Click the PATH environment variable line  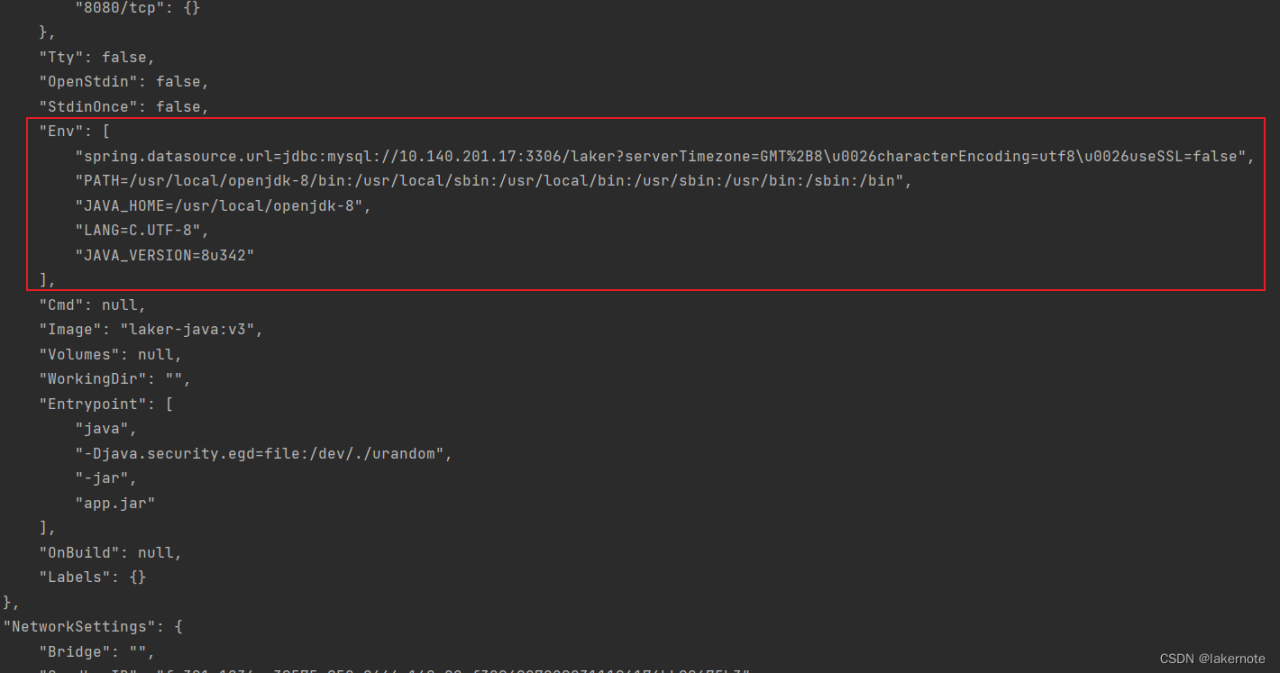(x=490, y=181)
